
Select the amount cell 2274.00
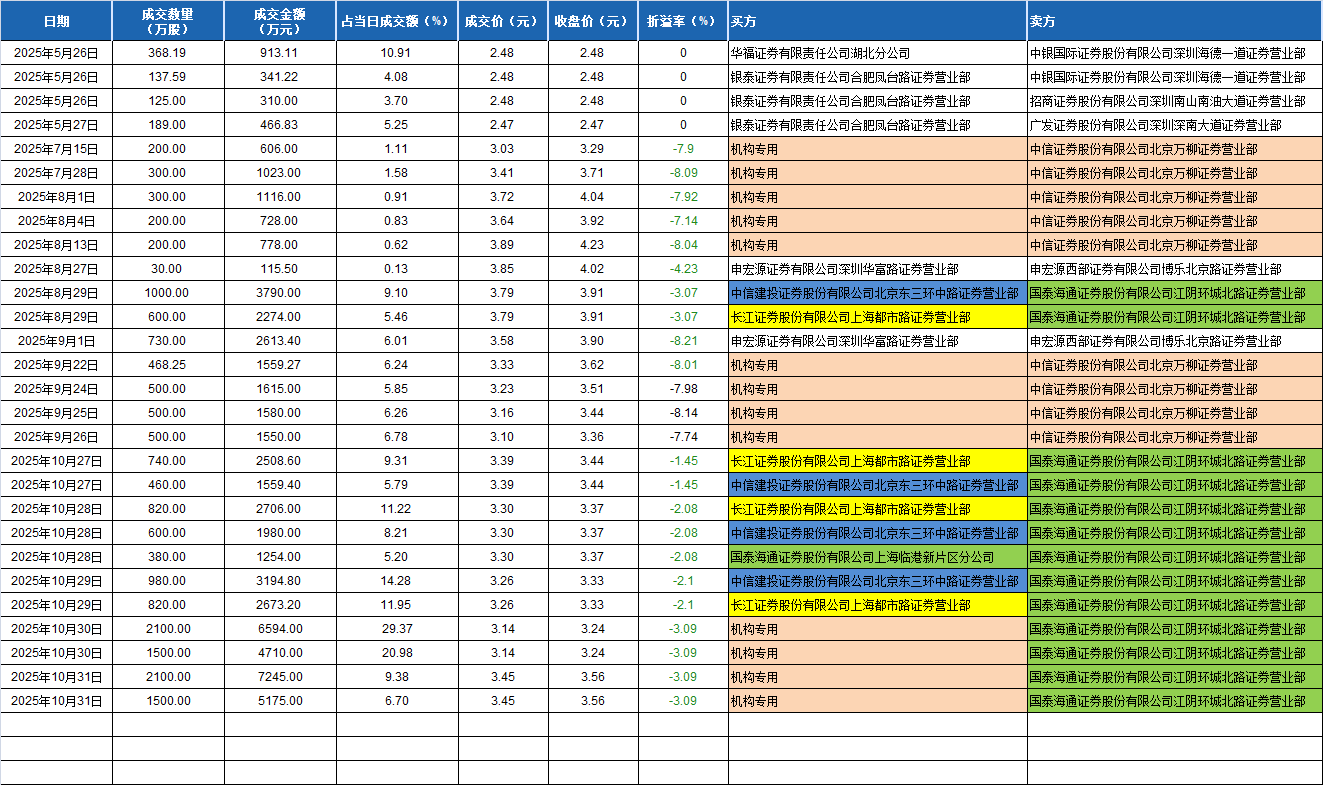[x=280, y=317]
